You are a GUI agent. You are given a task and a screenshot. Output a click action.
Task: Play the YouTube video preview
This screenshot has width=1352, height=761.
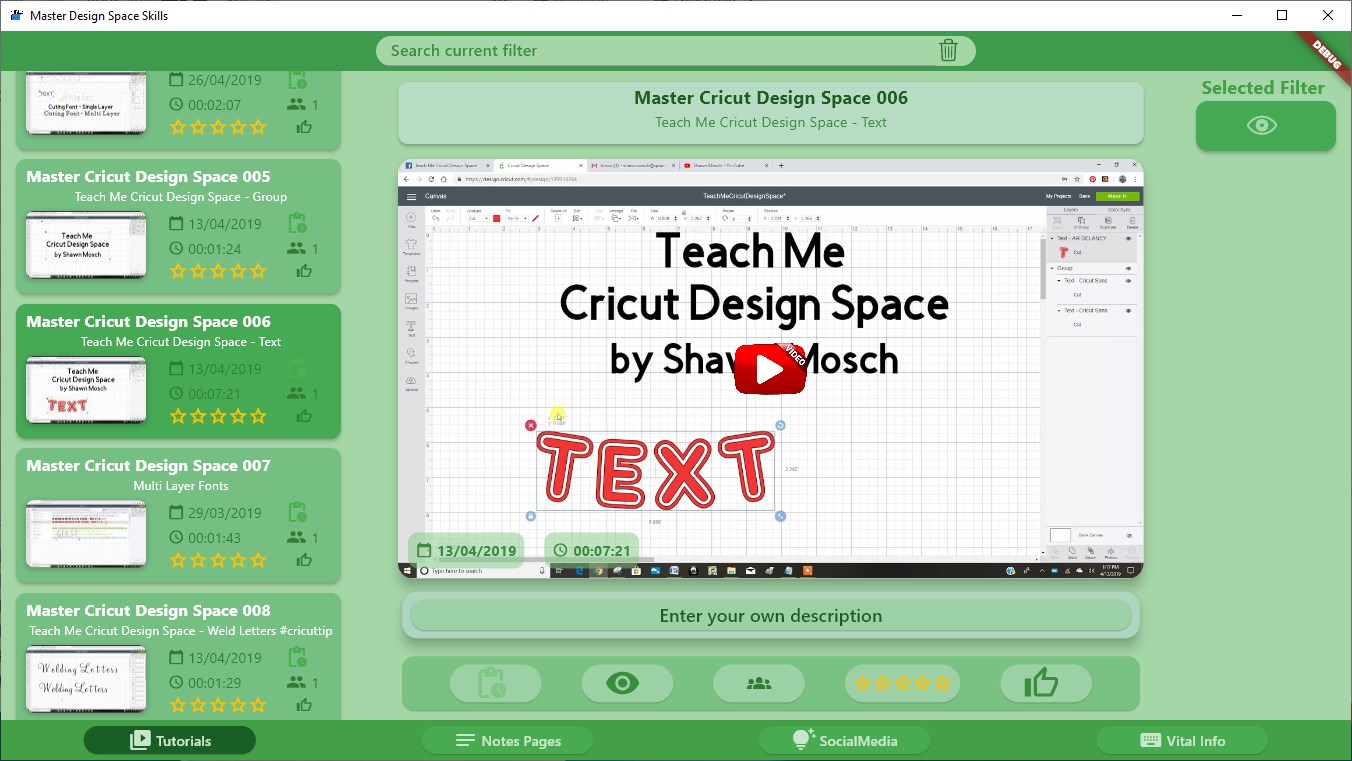(x=769, y=370)
